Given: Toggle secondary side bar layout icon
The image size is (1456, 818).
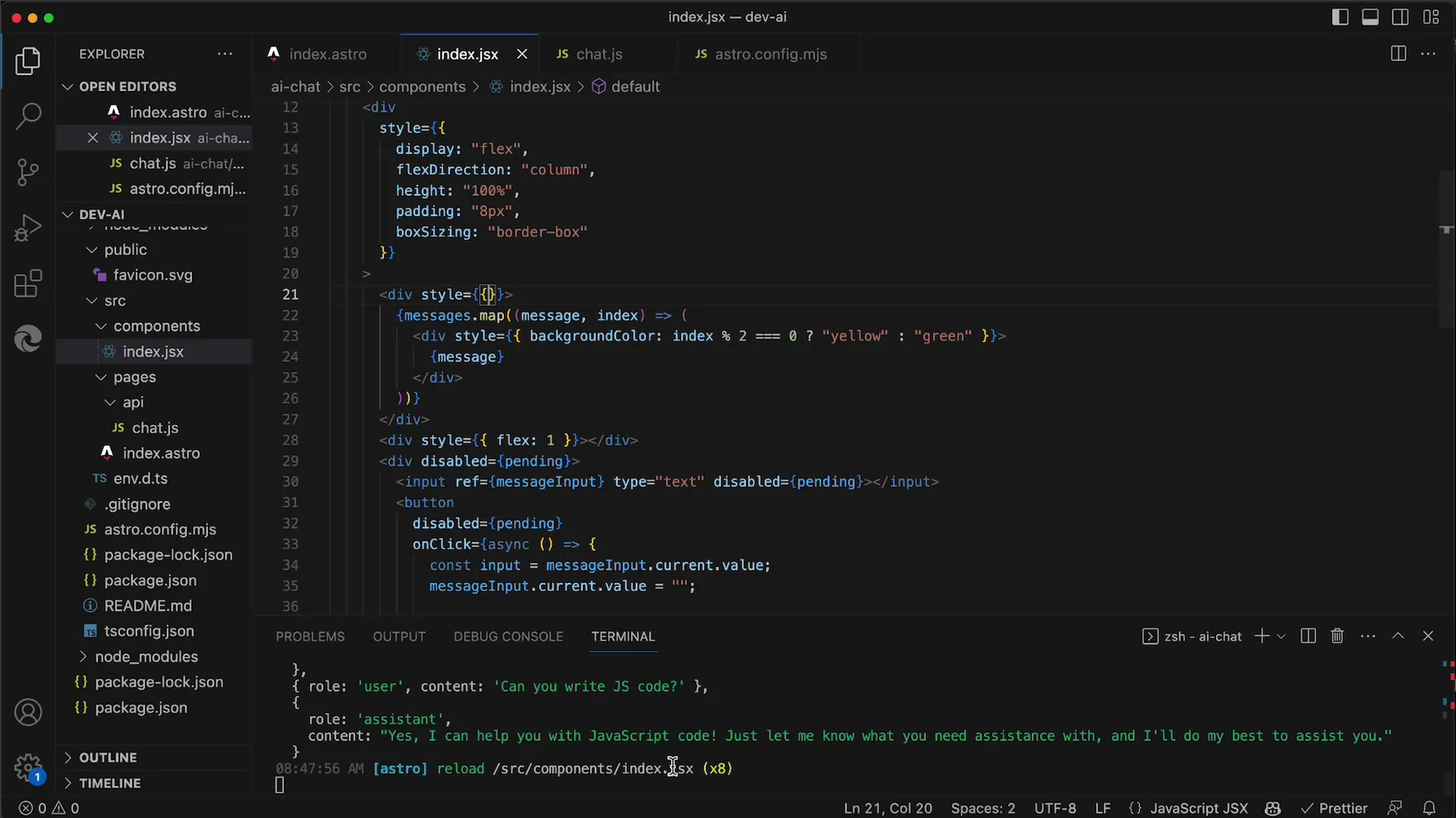Looking at the screenshot, I should tap(1401, 17).
